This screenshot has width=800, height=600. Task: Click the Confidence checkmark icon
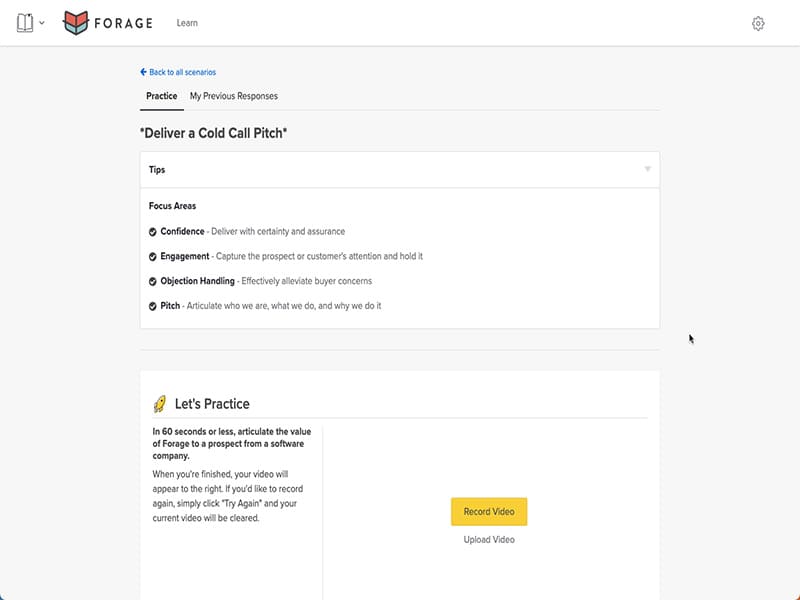[152, 231]
